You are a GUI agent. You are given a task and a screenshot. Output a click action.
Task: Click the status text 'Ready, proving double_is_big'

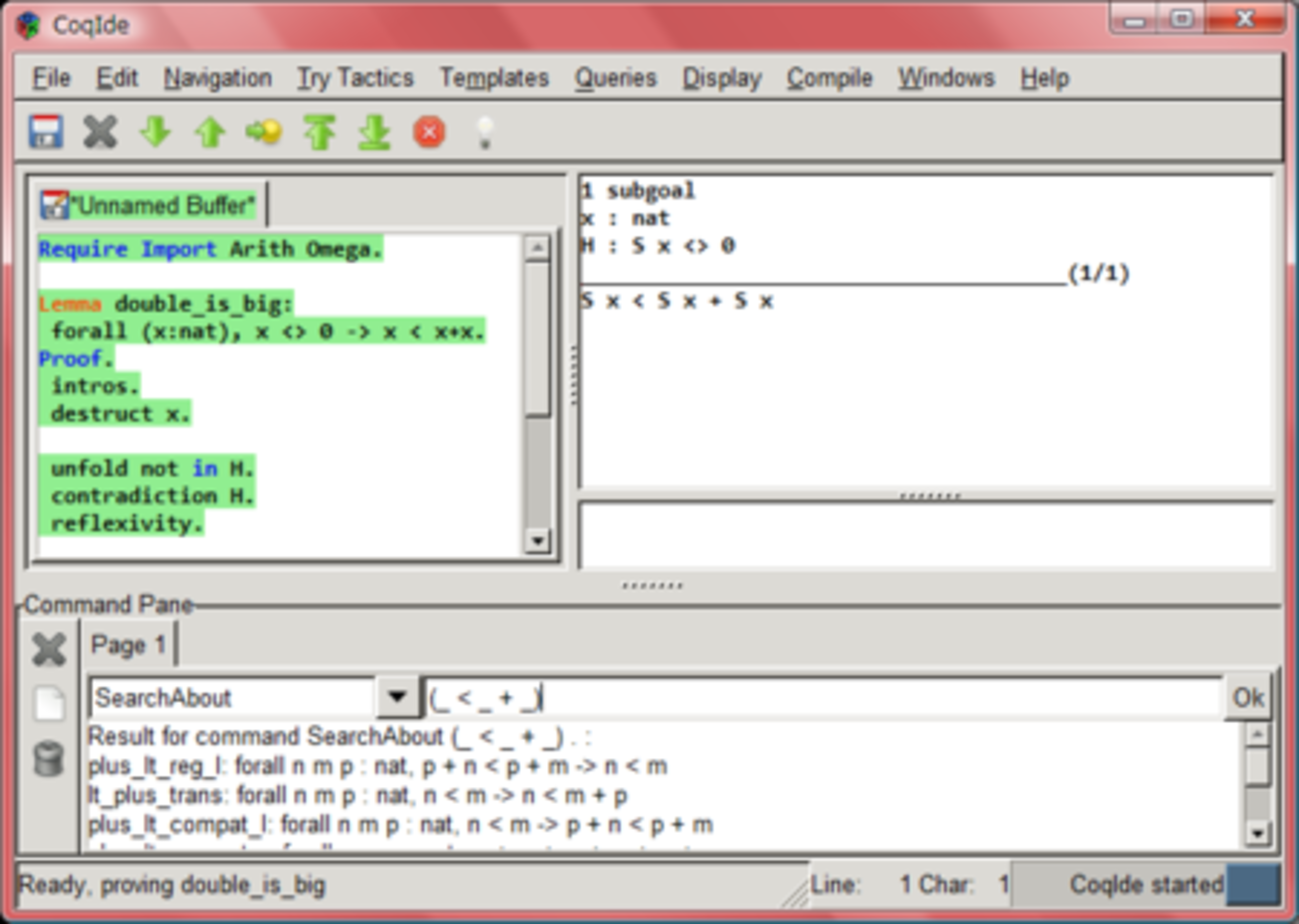[x=172, y=885]
